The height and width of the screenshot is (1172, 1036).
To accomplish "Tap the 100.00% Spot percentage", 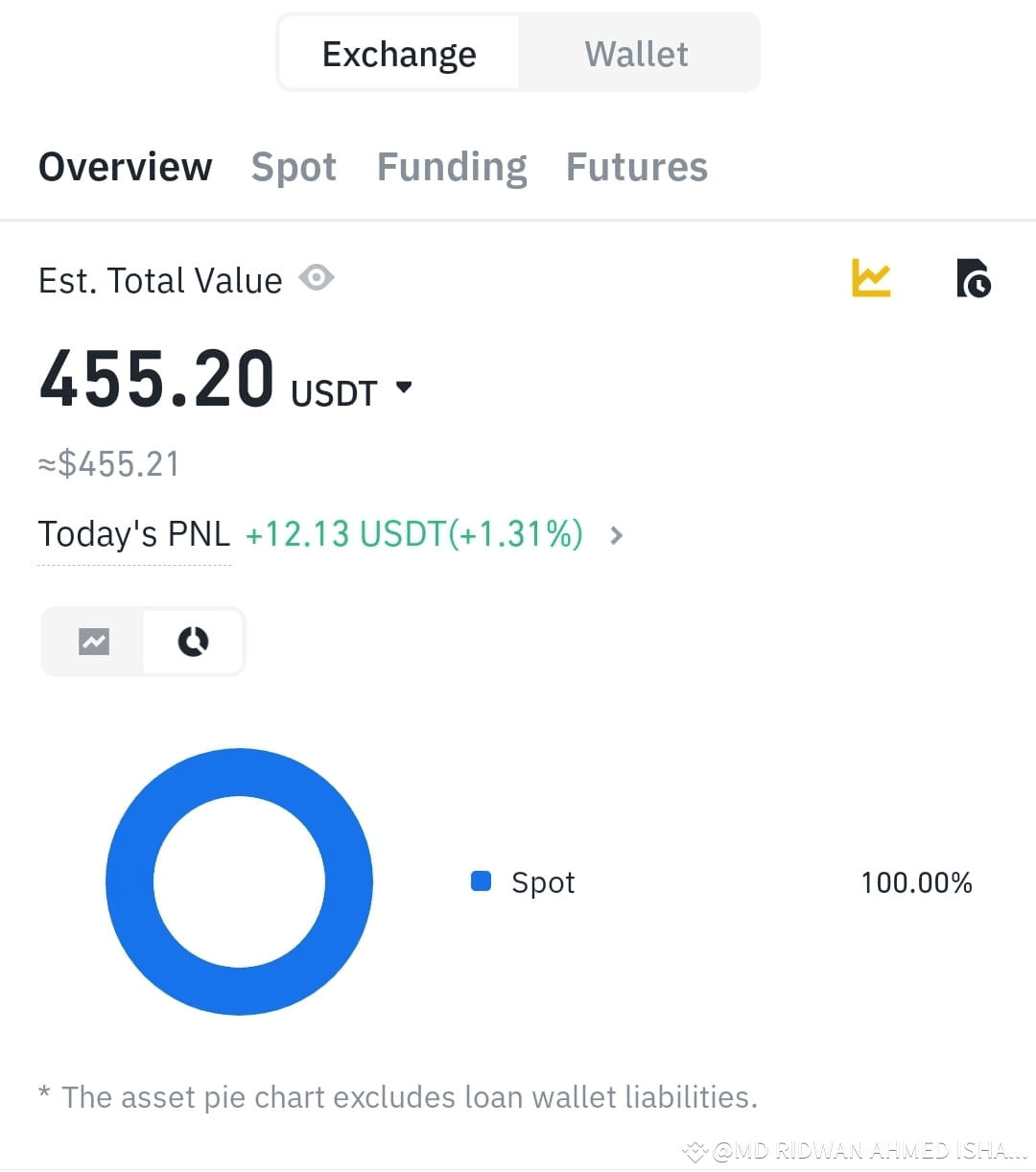I will click(x=916, y=882).
